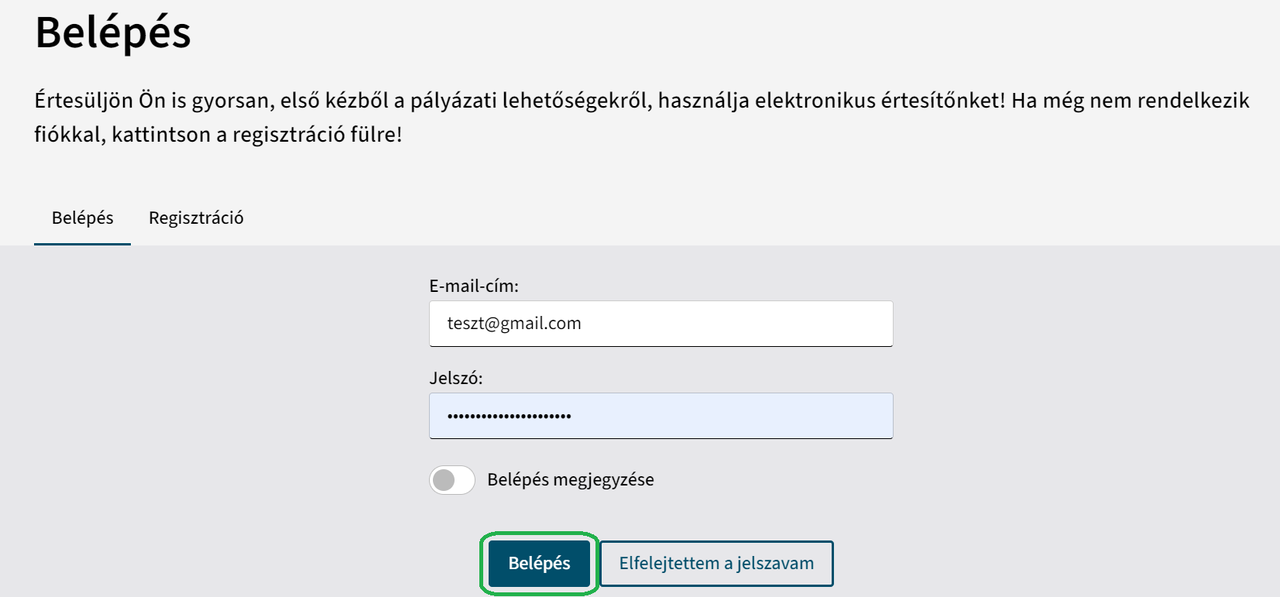Focus the E-mail-cím input field
The height and width of the screenshot is (597, 1280).
660,324
